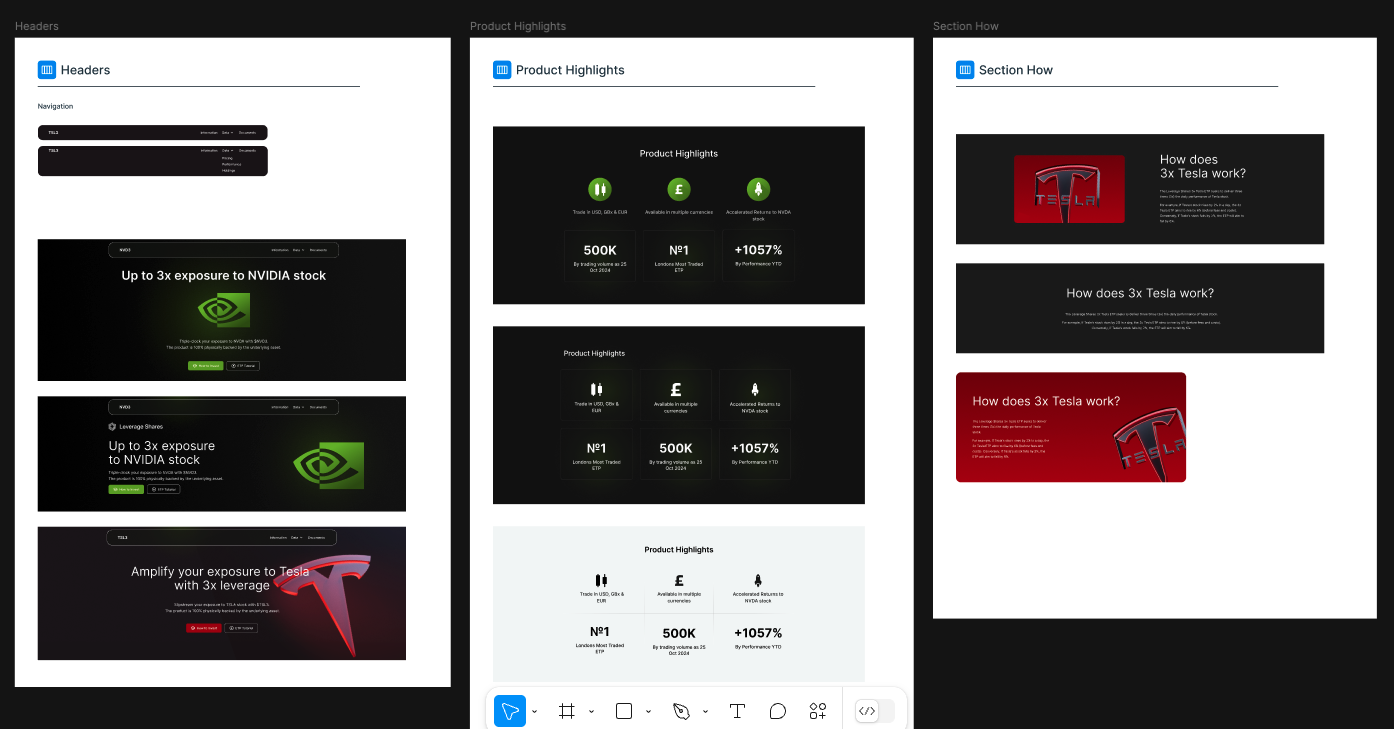Click the red button in Tesla hero

(203, 628)
